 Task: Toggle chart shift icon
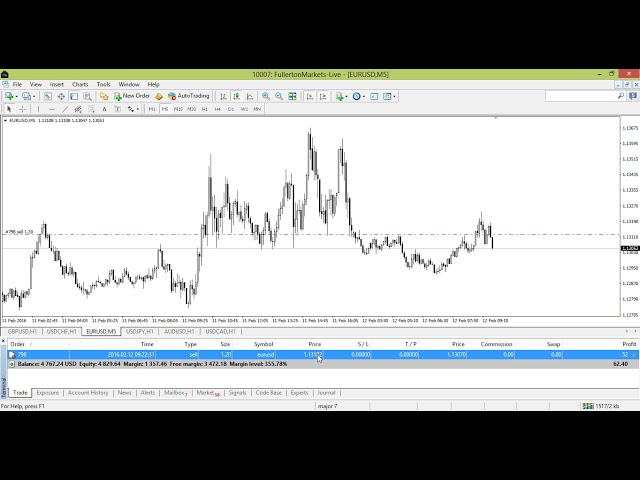[322, 96]
